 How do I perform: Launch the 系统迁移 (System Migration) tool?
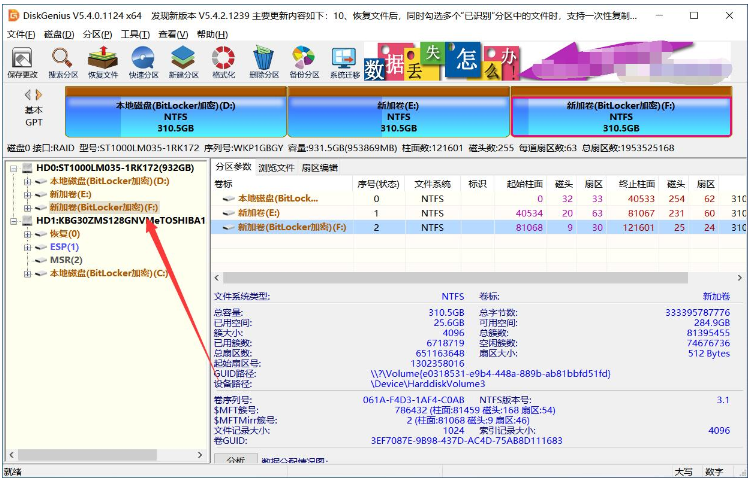[x=345, y=61]
